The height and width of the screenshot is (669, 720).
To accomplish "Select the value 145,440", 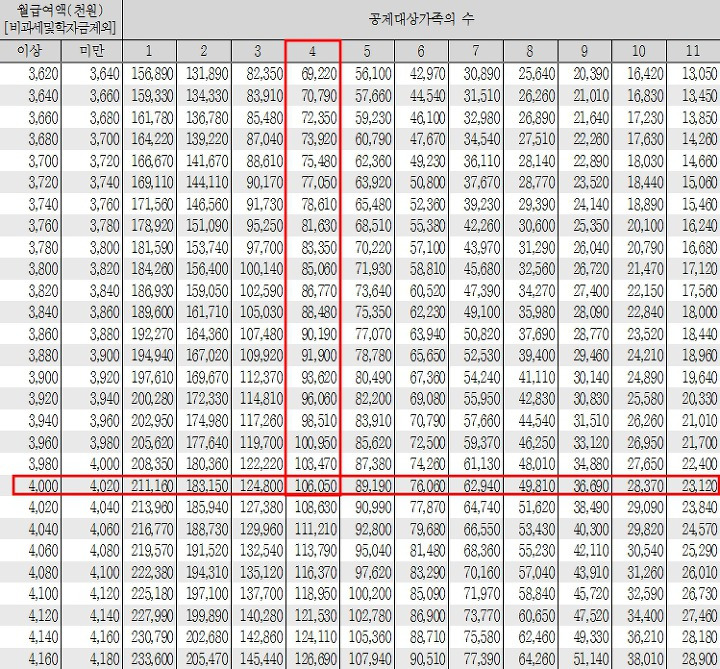I will [259, 659].
